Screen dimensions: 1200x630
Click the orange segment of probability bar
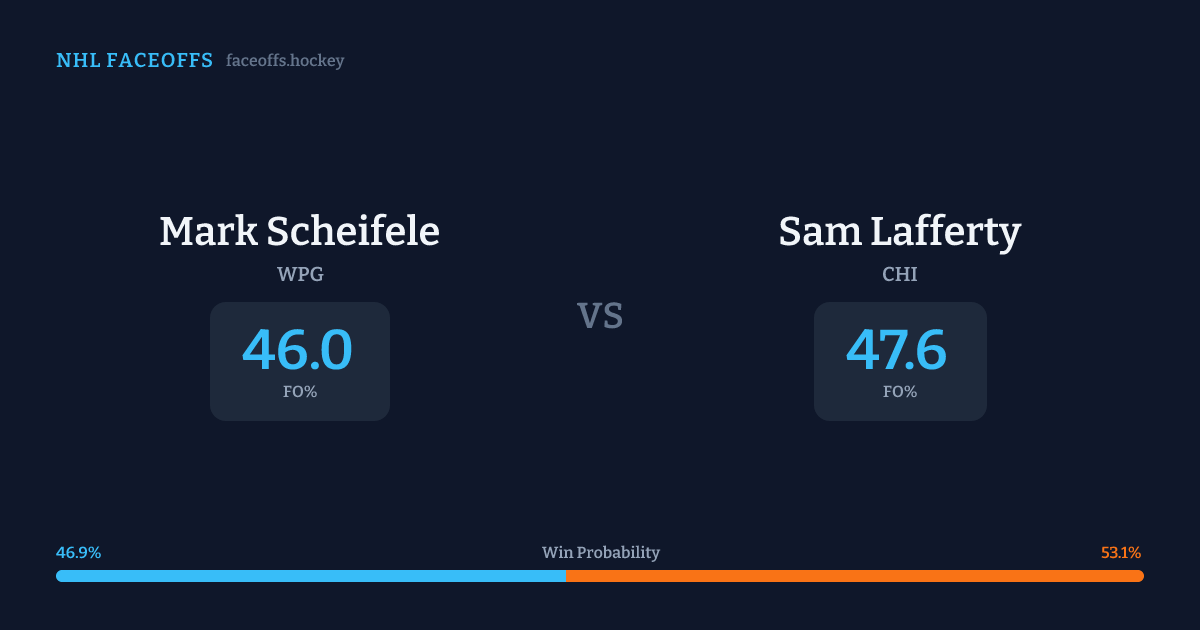point(855,576)
